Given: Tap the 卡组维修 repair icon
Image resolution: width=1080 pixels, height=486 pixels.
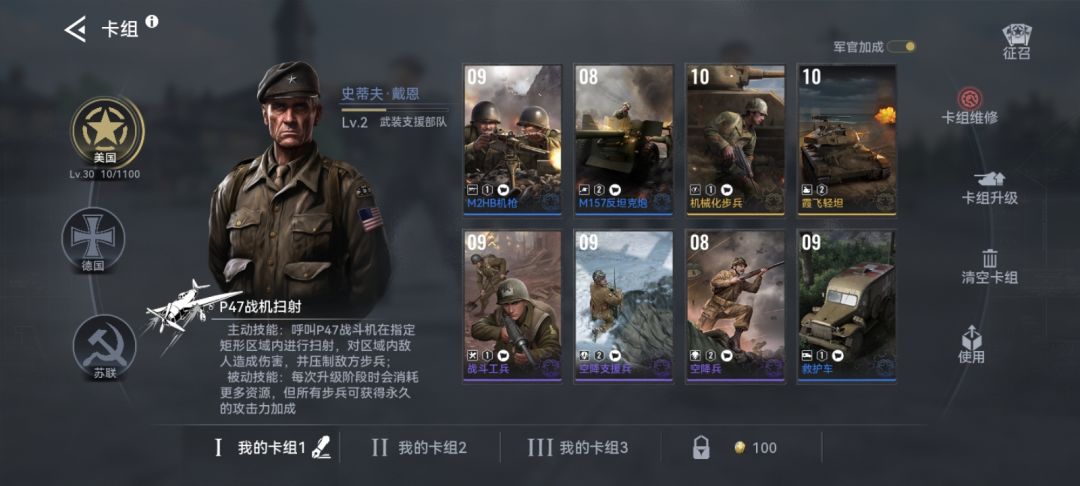Looking at the screenshot, I should 970,98.
